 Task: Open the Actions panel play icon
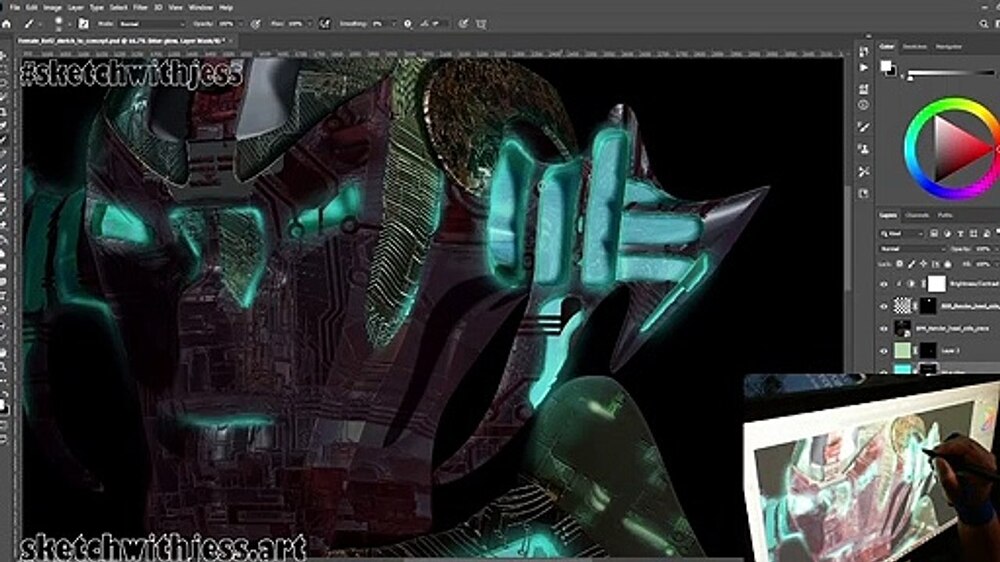864,68
